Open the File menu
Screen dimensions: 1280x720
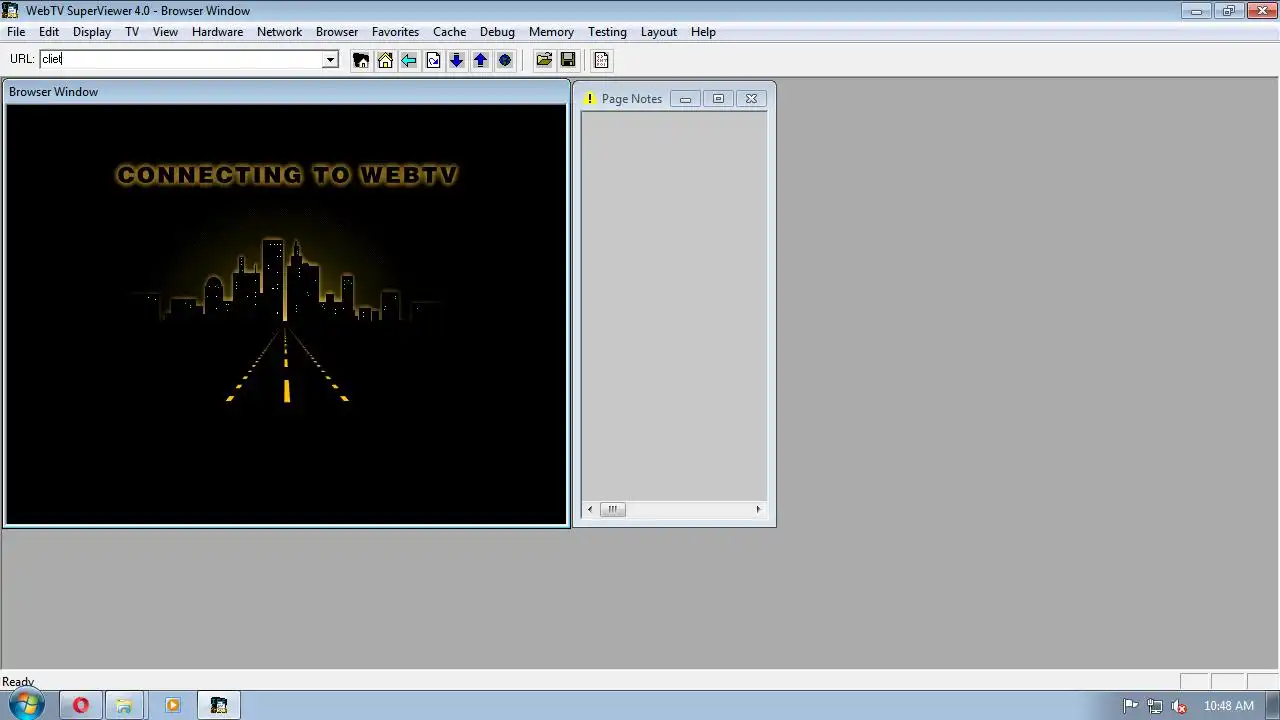[x=16, y=32]
